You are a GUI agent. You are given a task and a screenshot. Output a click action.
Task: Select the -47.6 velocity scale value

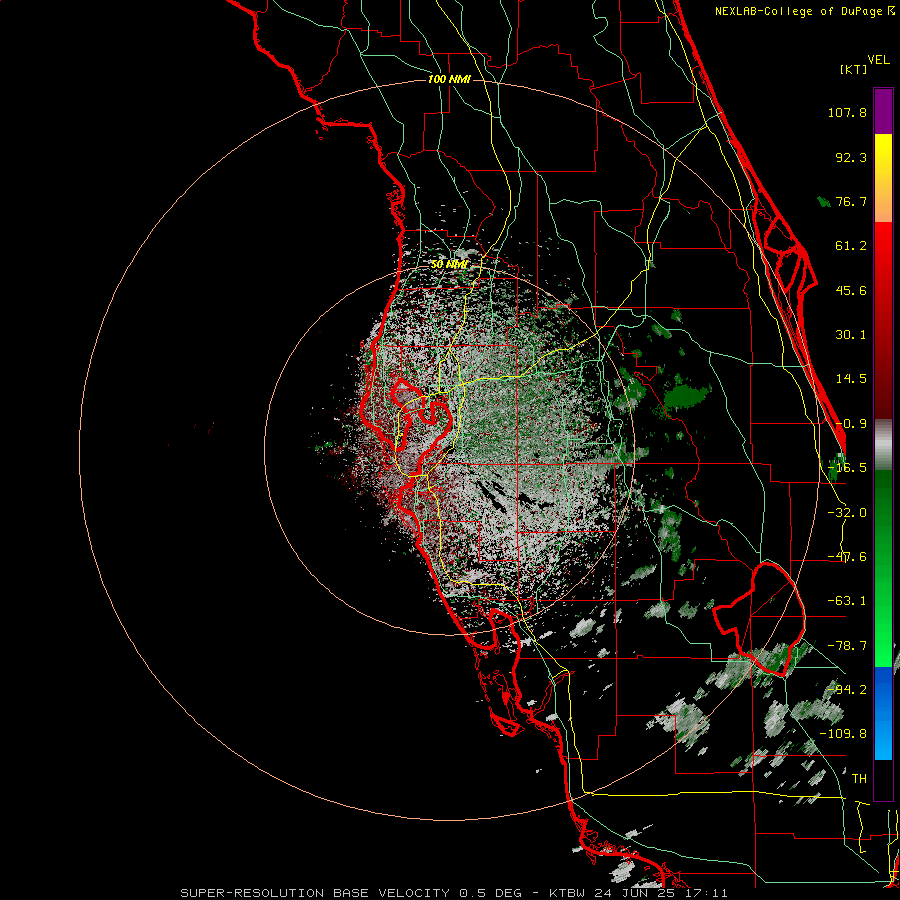point(847,557)
